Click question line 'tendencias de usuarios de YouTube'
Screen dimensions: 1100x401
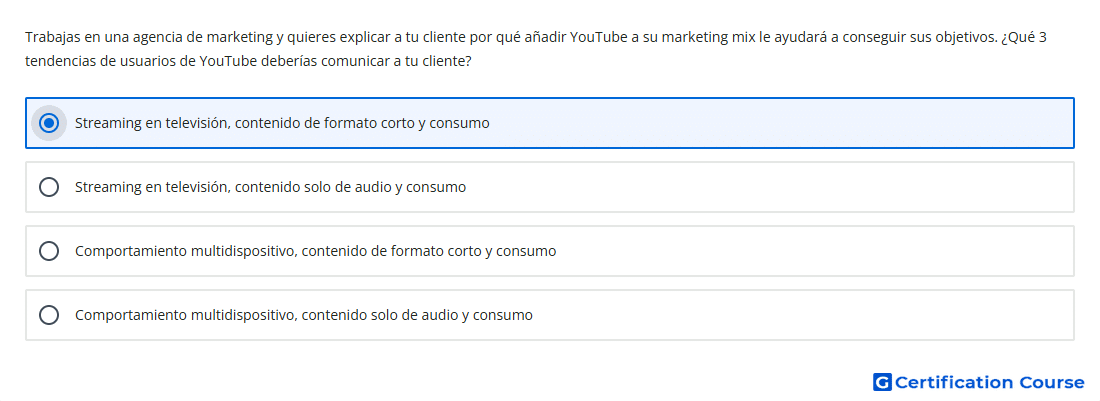pyautogui.click(x=248, y=61)
